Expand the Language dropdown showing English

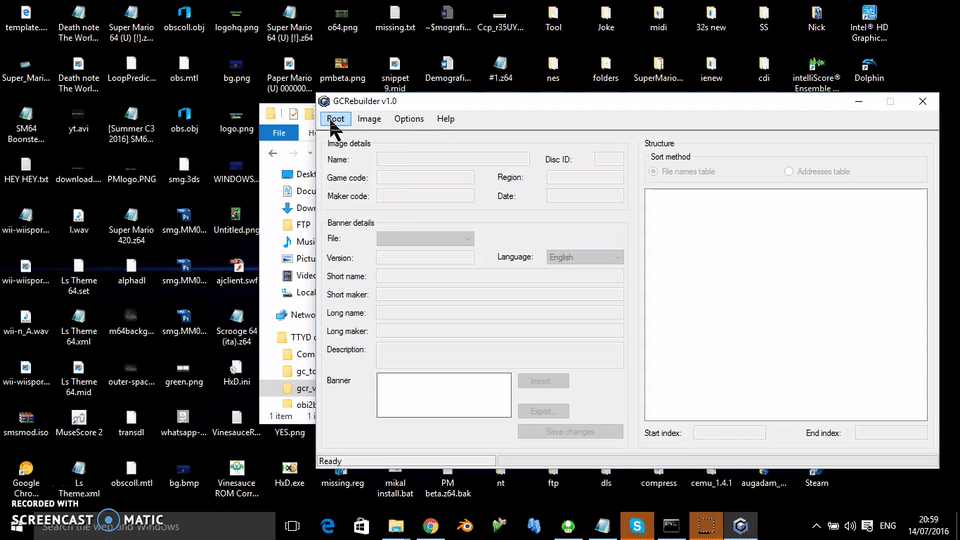click(585, 257)
